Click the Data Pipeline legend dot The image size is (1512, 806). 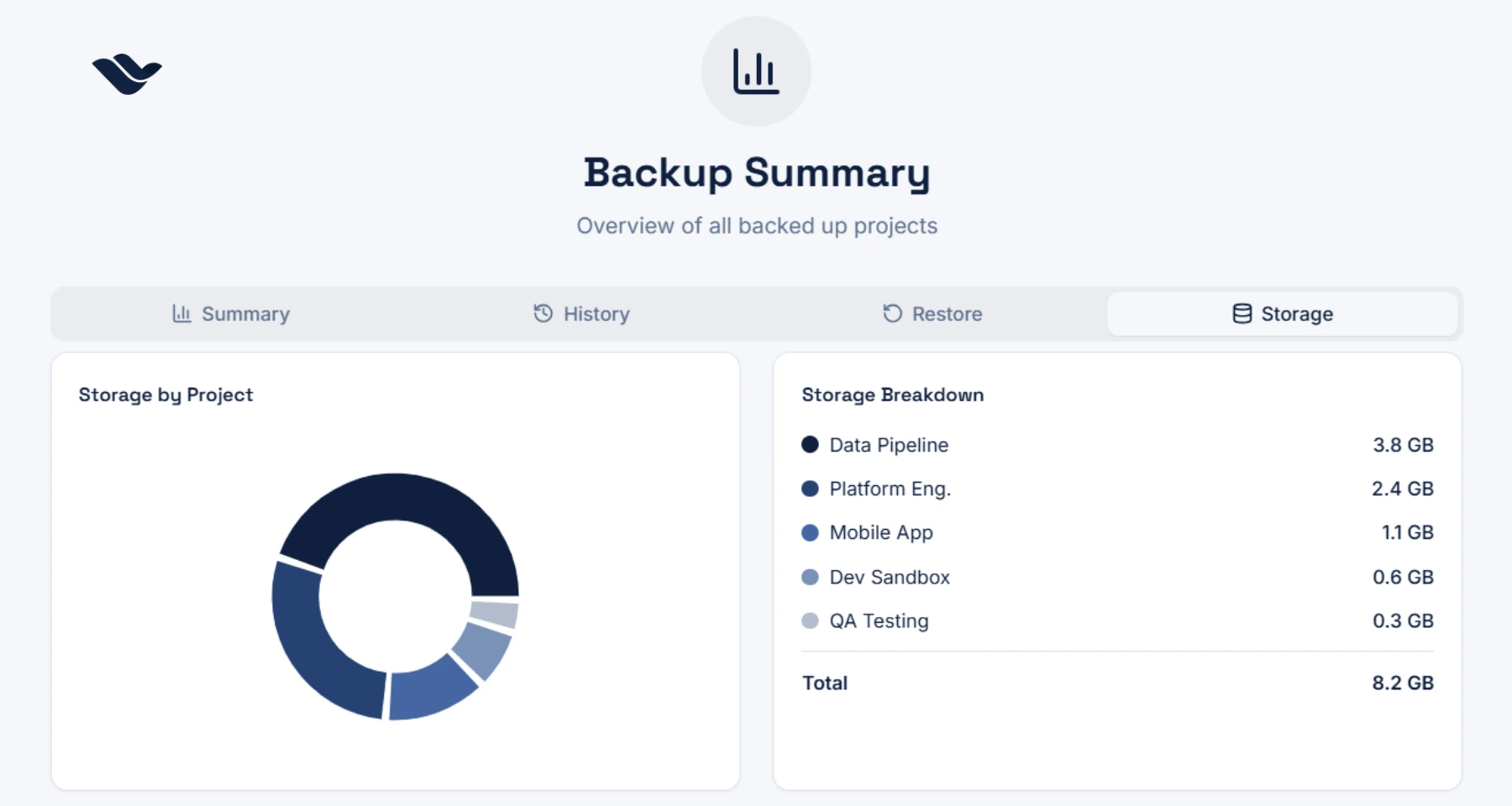810,445
